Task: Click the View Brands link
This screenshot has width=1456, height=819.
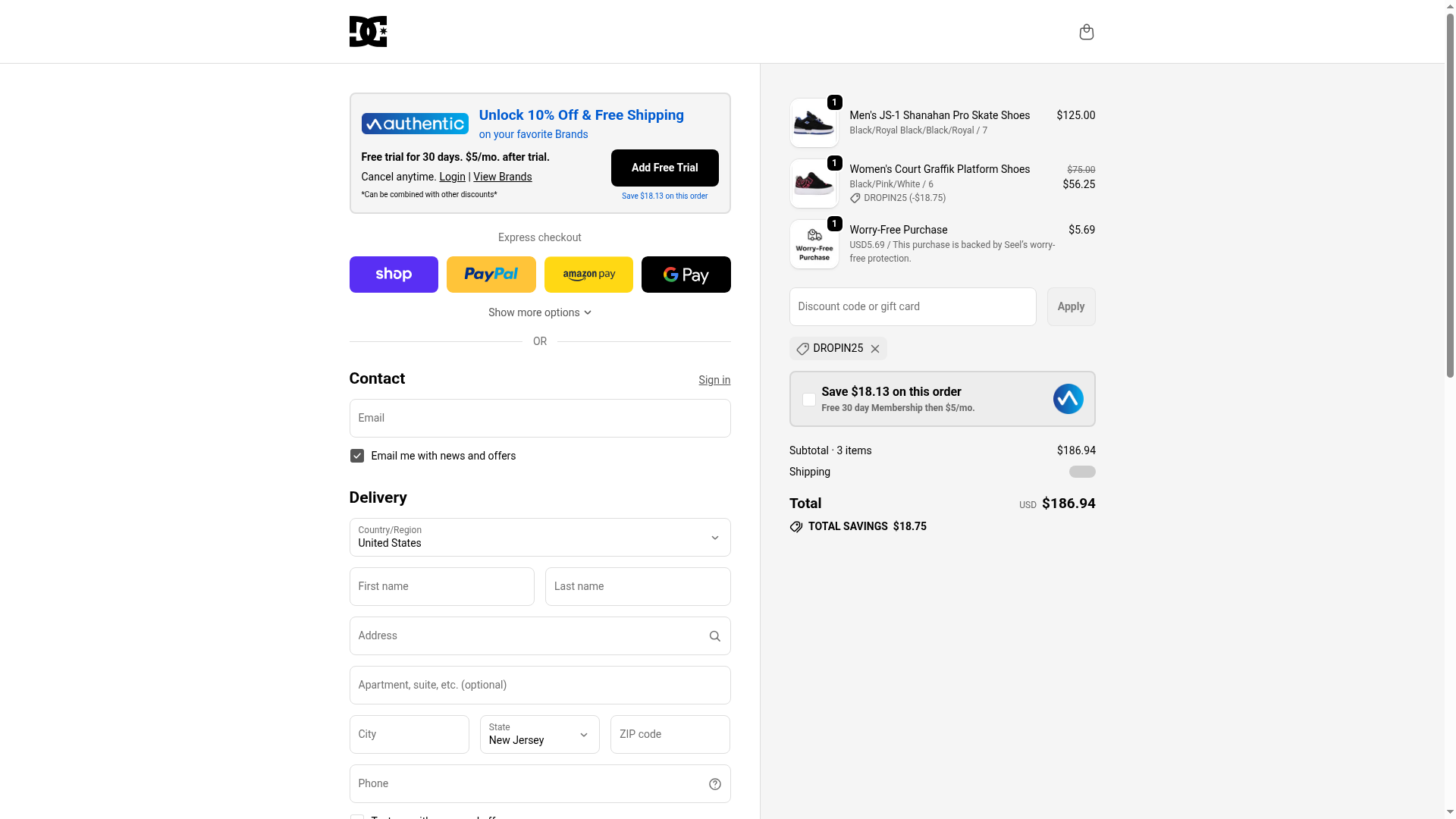Action: (x=502, y=177)
